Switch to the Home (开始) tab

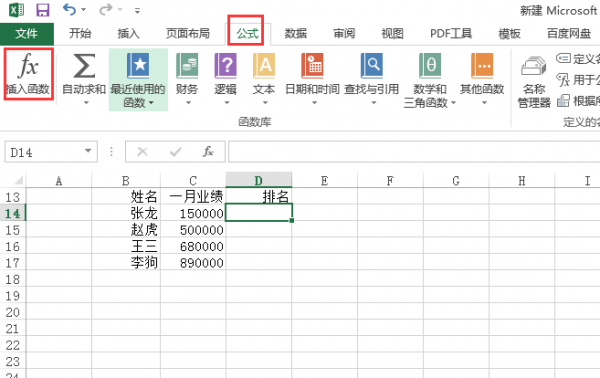[x=80, y=34]
